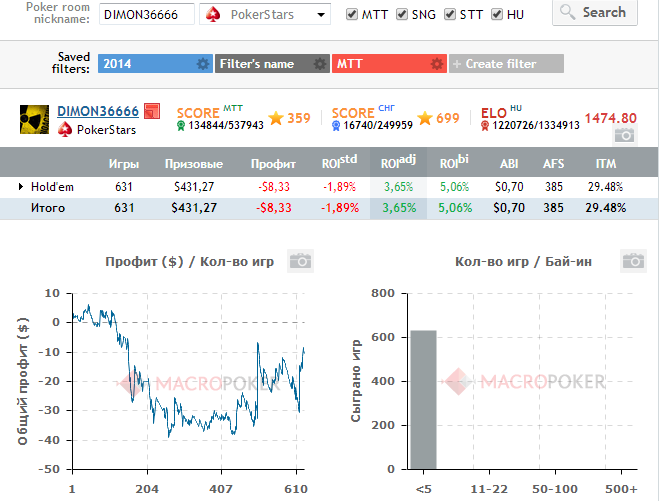659x501 pixels.
Task: Click blue ribbon icon under SCORE СНГ
Action: pos(336,125)
